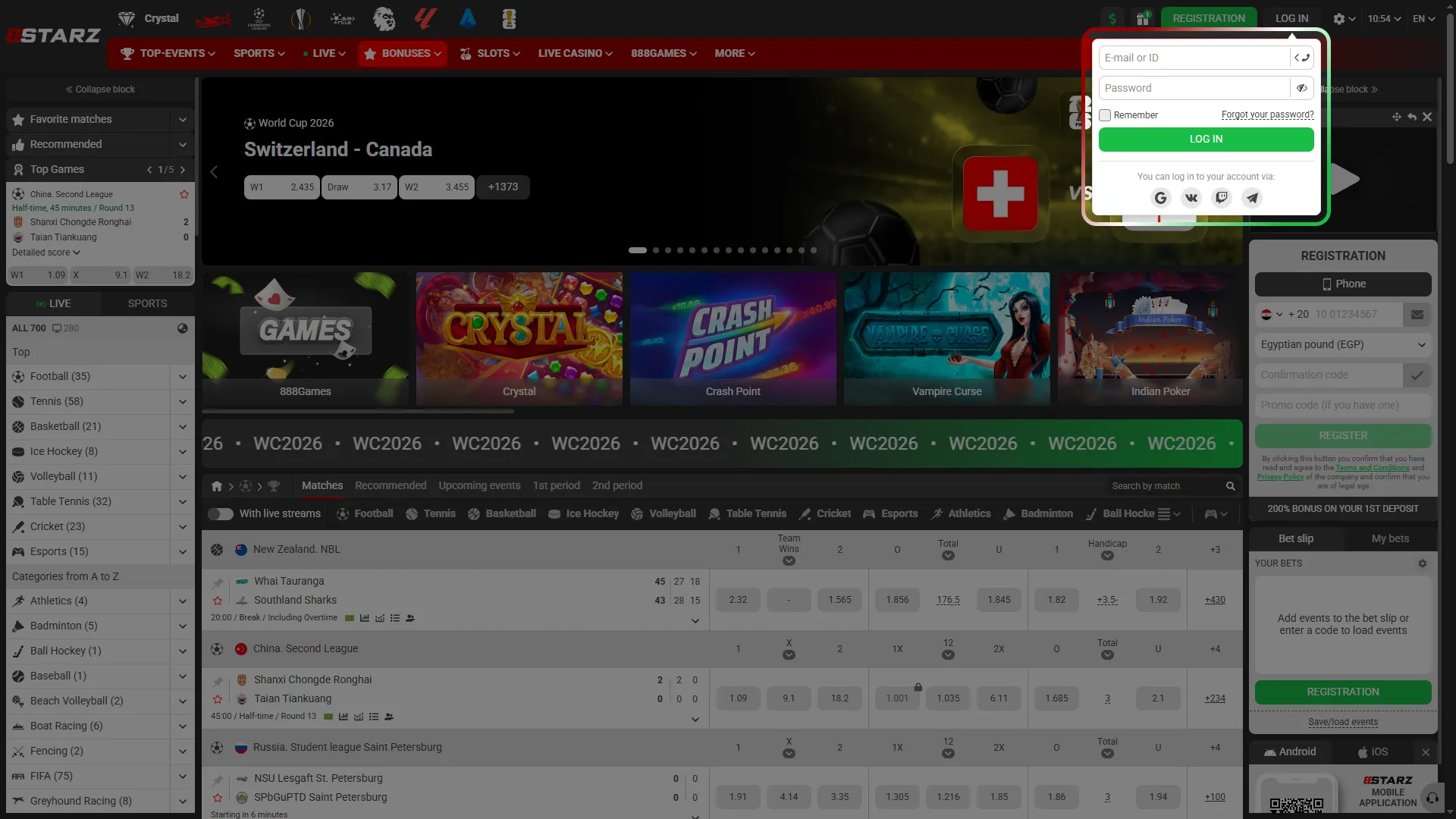Open the Champions League icon
Image resolution: width=1456 pixels, height=819 pixels.
pos(259,19)
